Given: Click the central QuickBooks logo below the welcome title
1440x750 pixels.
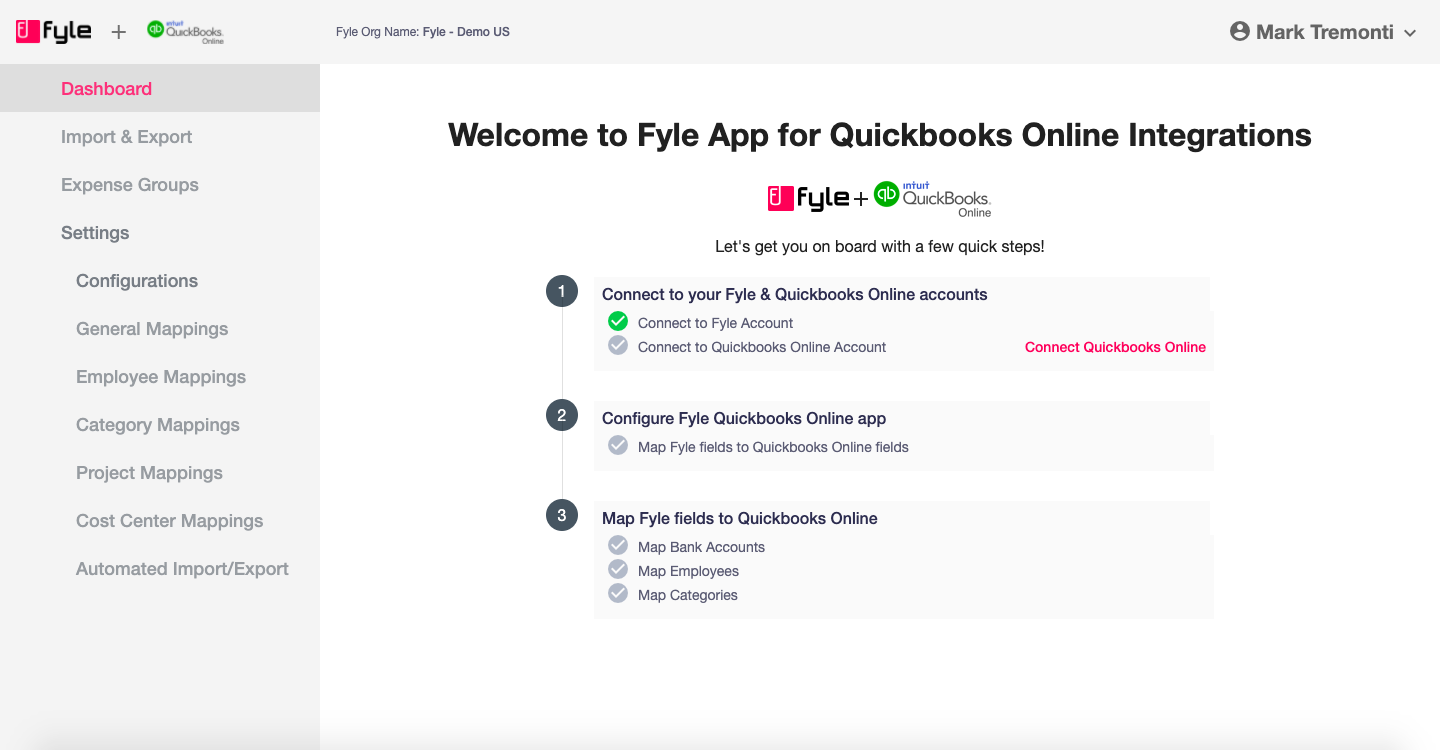Looking at the screenshot, I should point(933,199).
